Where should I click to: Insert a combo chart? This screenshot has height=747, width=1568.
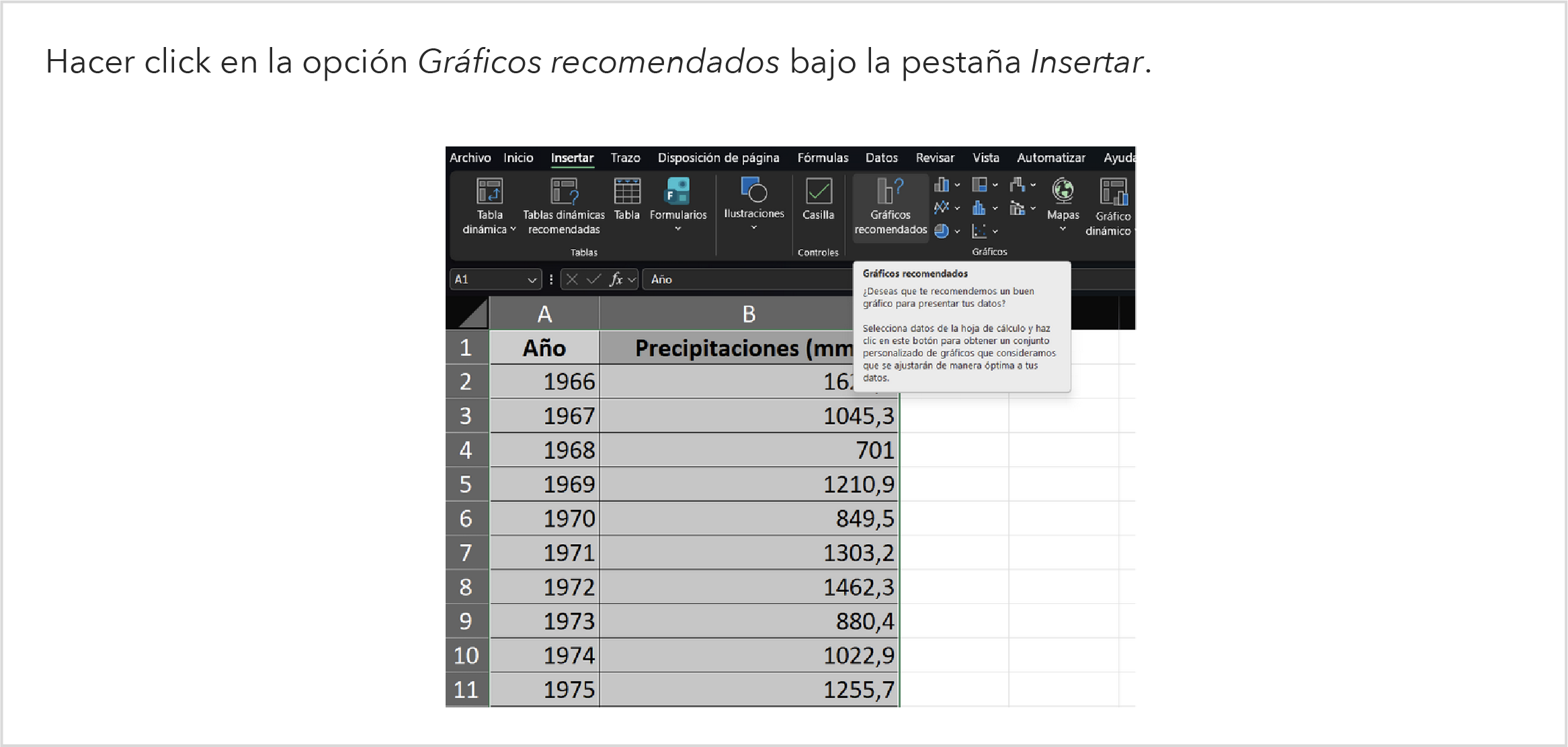1018,208
